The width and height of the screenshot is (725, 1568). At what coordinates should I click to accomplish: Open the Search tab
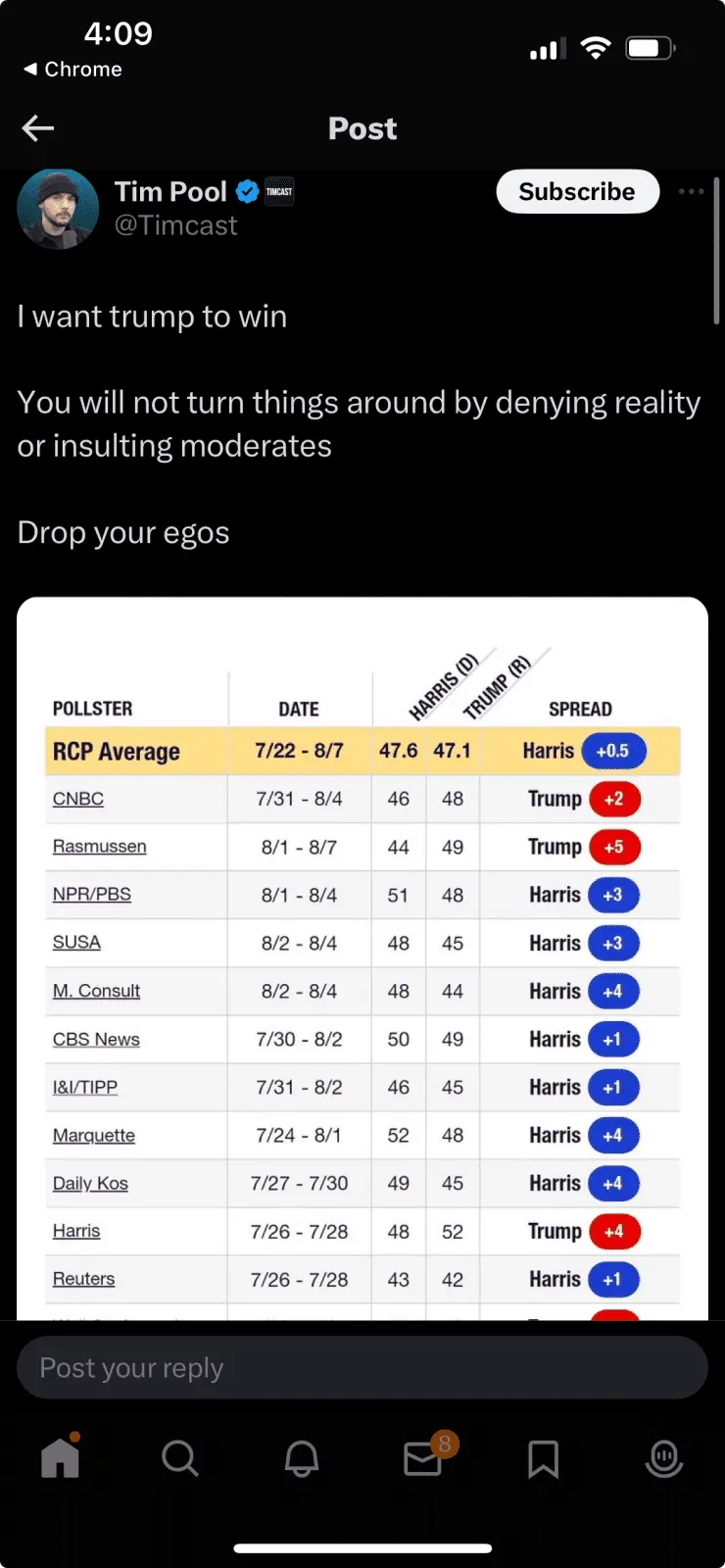click(x=180, y=1458)
